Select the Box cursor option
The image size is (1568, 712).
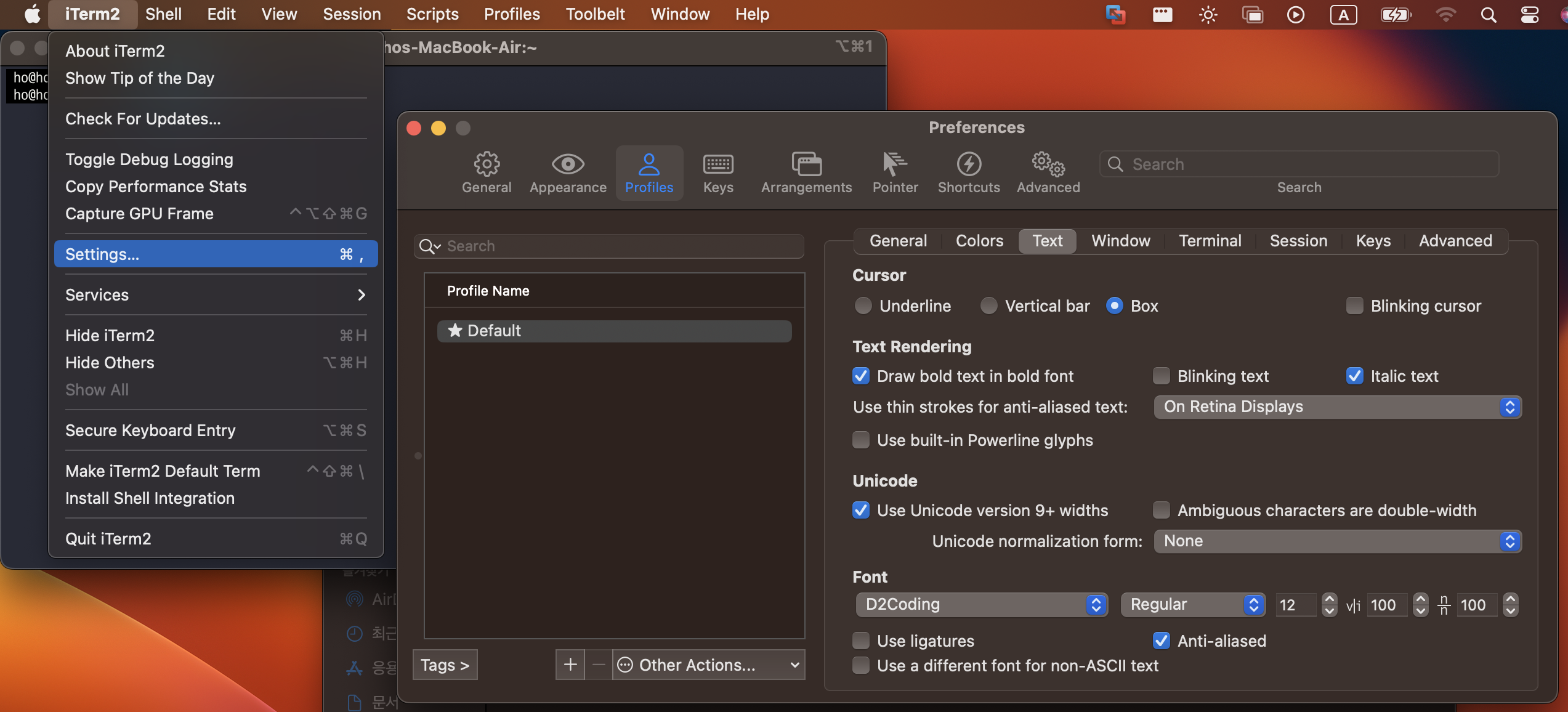pyautogui.click(x=1114, y=306)
